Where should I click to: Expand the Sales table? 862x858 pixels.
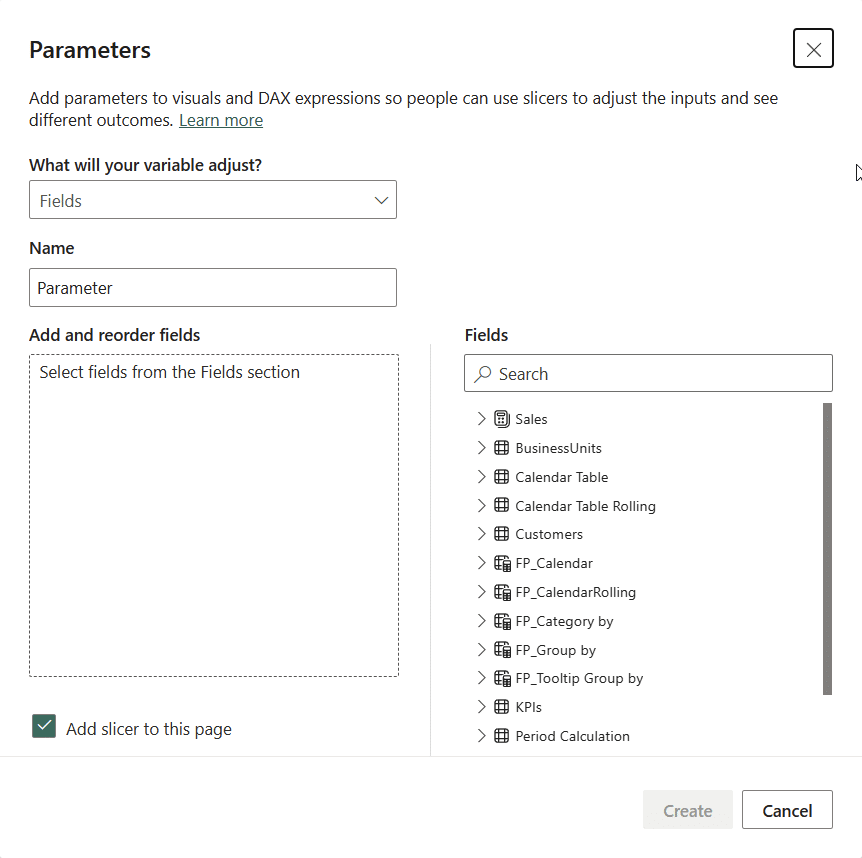(x=481, y=419)
